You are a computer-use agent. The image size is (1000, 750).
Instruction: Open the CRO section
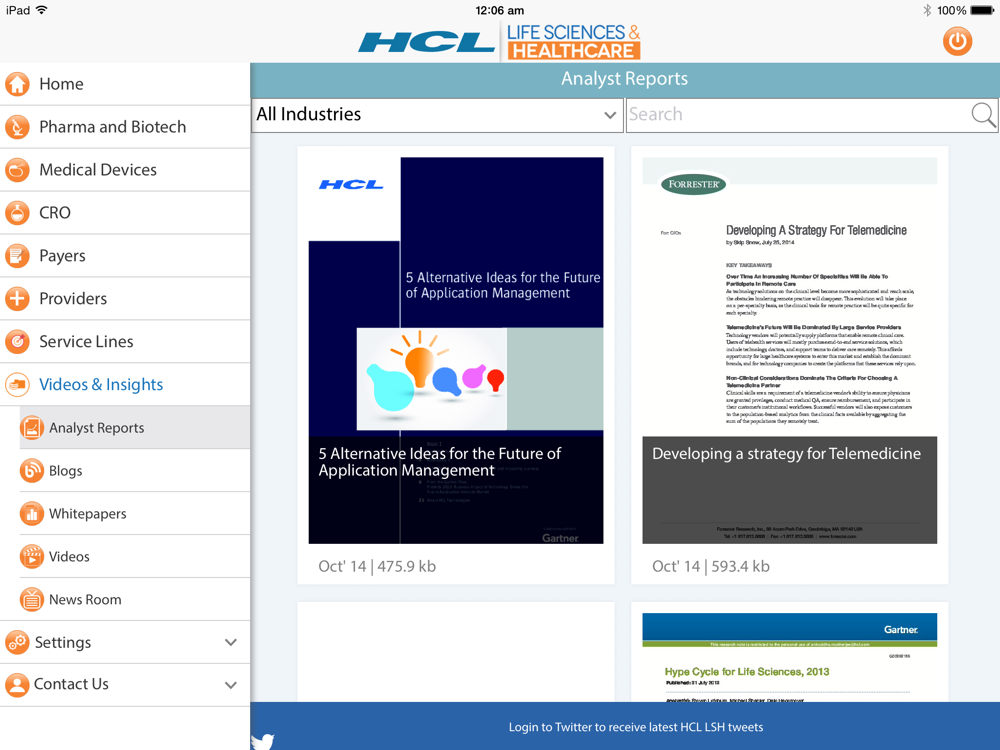[125, 212]
